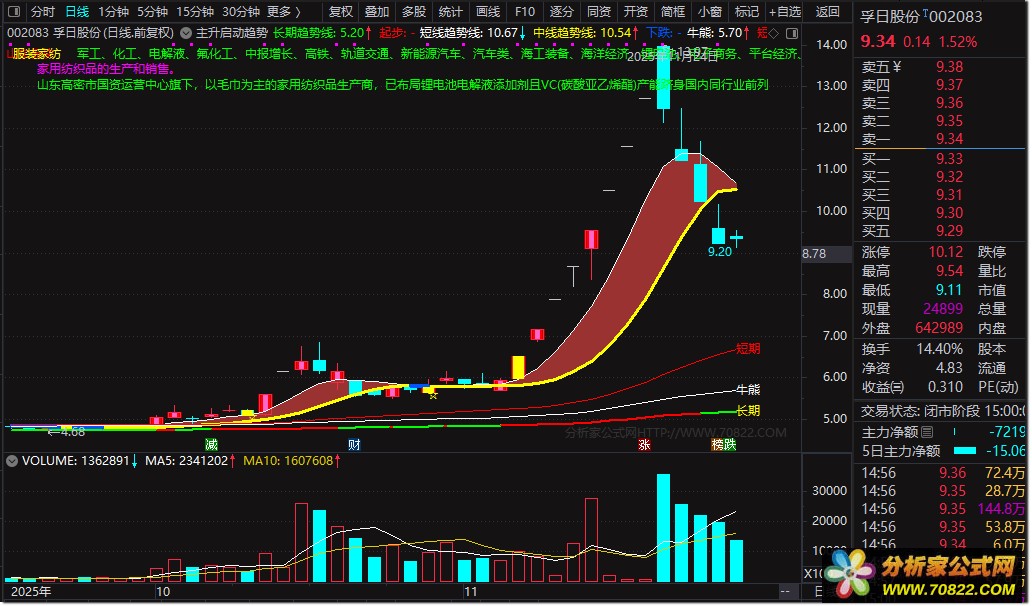Click the 涨 limit-up marker
The image size is (1032, 606).
pyautogui.click(x=644, y=445)
